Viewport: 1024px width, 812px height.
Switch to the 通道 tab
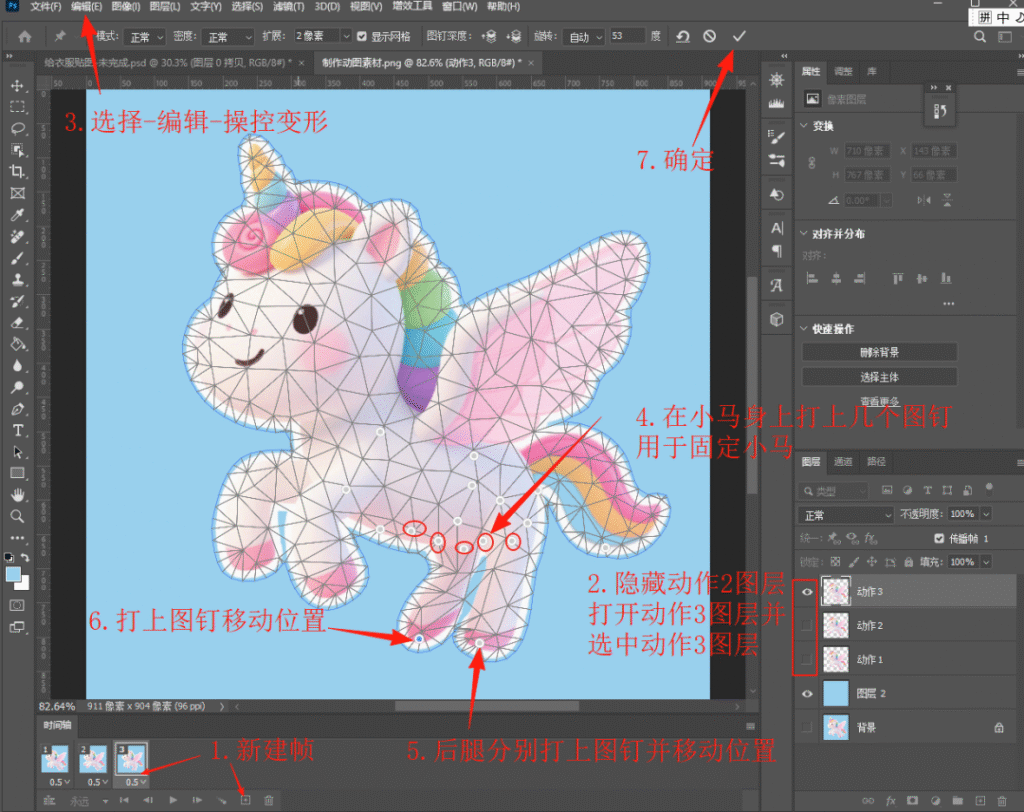point(843,462)
